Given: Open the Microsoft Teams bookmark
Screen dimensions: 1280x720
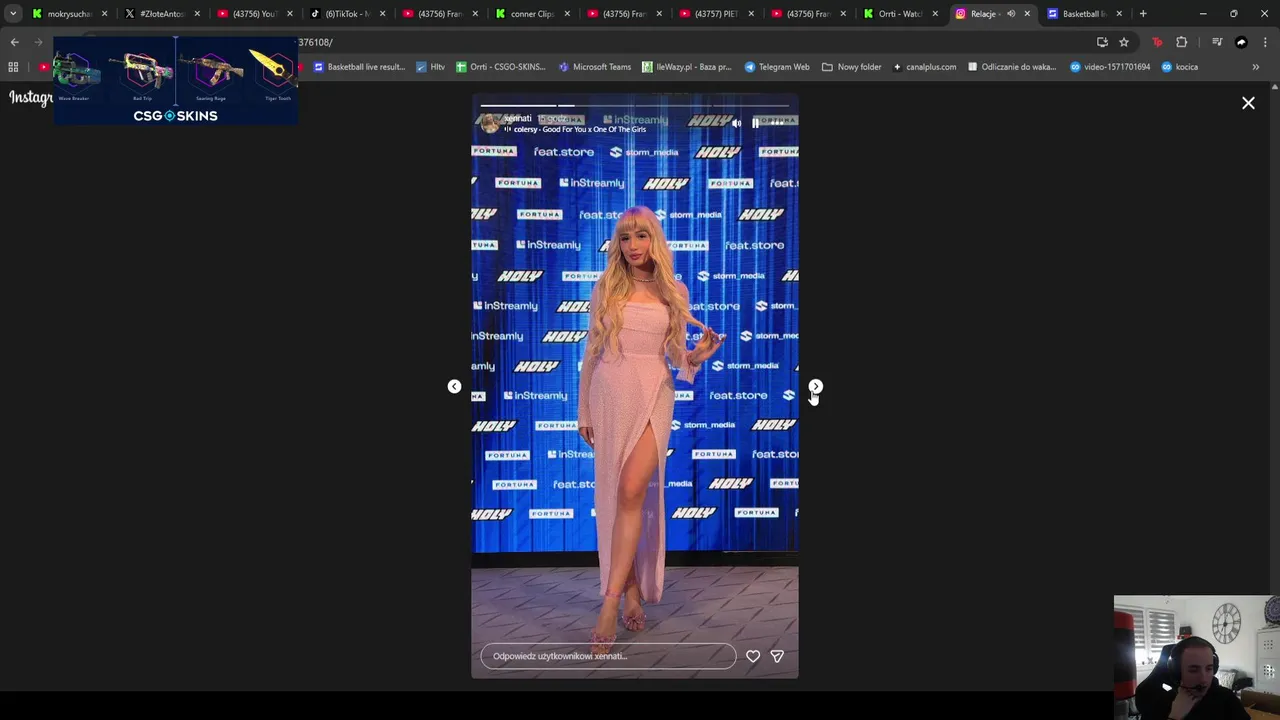Looking at the screenshot, I should pos(594,67).
